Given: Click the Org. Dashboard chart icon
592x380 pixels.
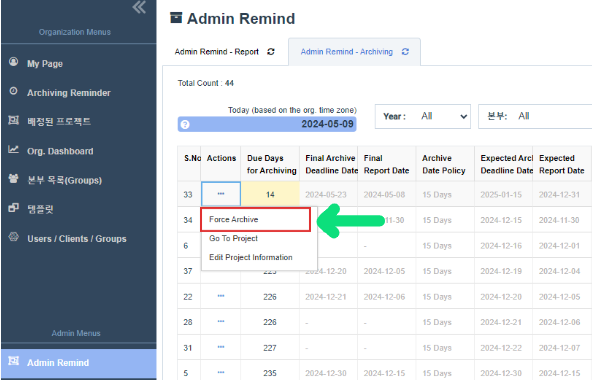Looking at the screenshot, I should [x=14, y=149].
